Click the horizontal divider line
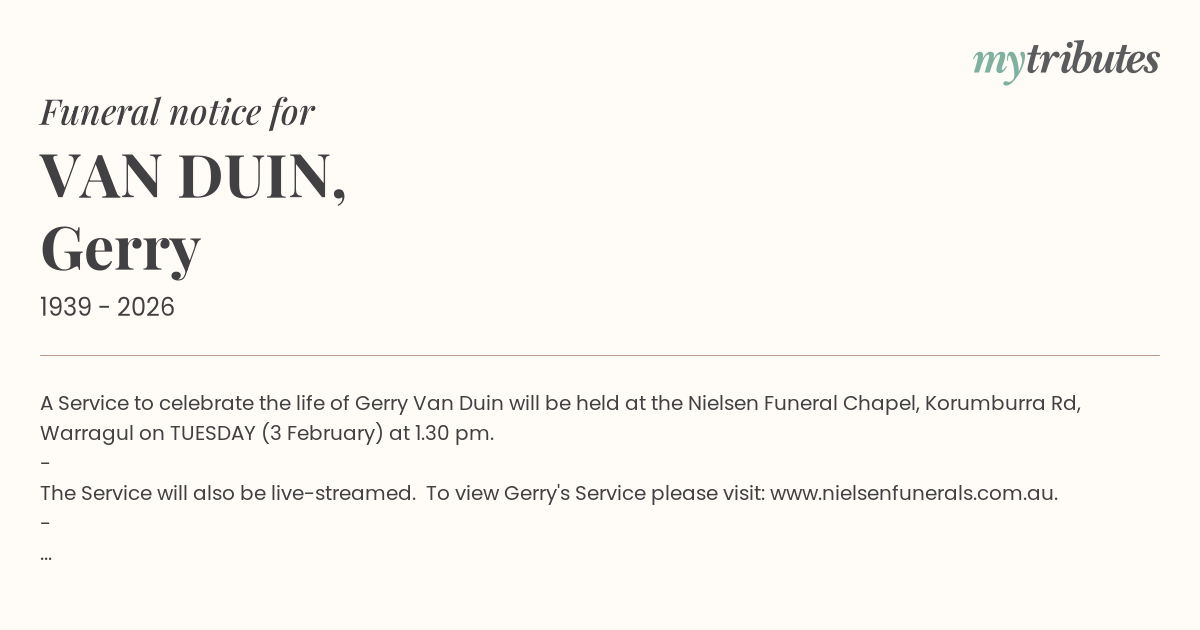 coord(600,355)
